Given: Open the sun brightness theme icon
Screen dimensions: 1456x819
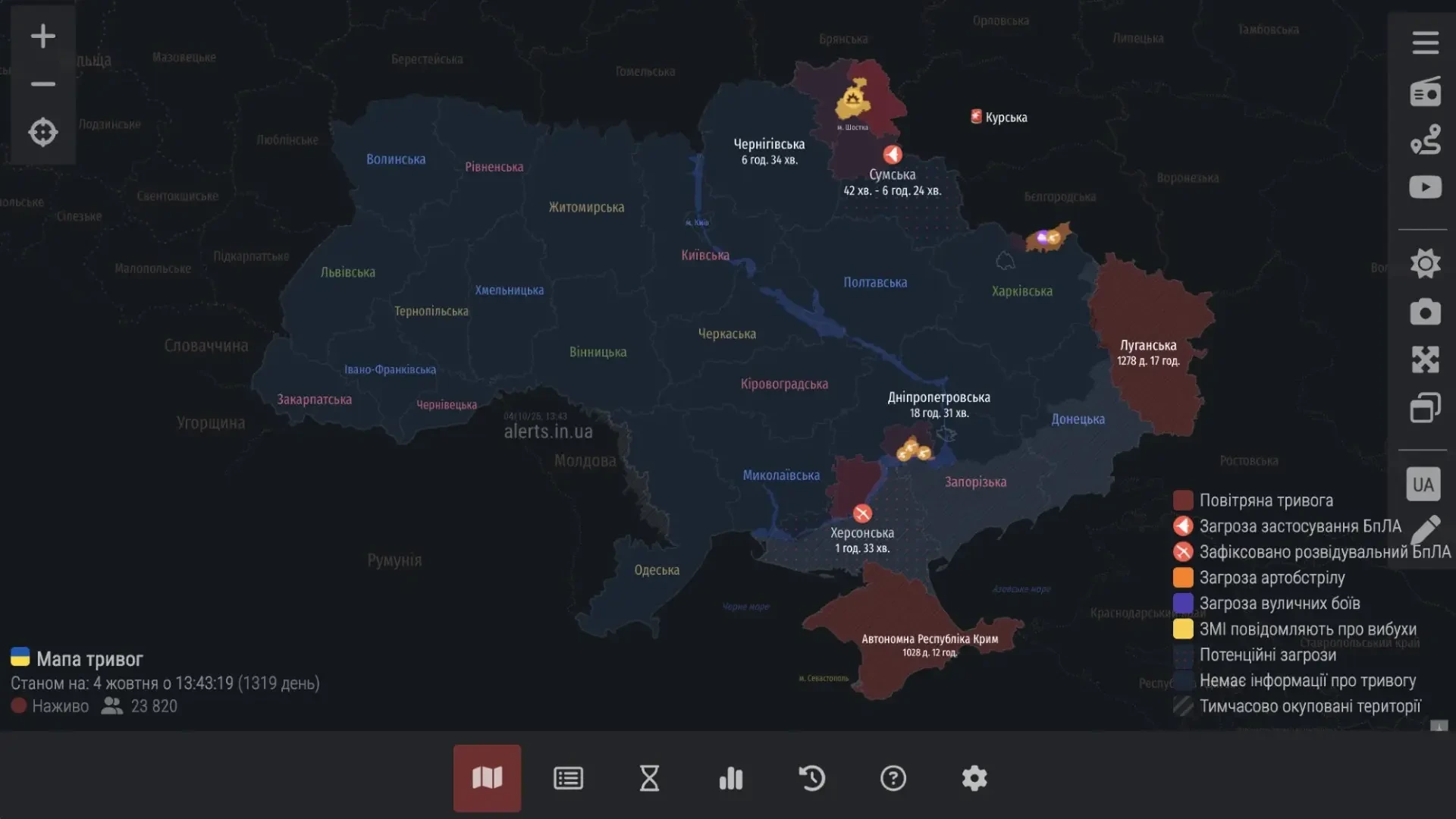Looking at the screenshot, I should pos(1425,263).
